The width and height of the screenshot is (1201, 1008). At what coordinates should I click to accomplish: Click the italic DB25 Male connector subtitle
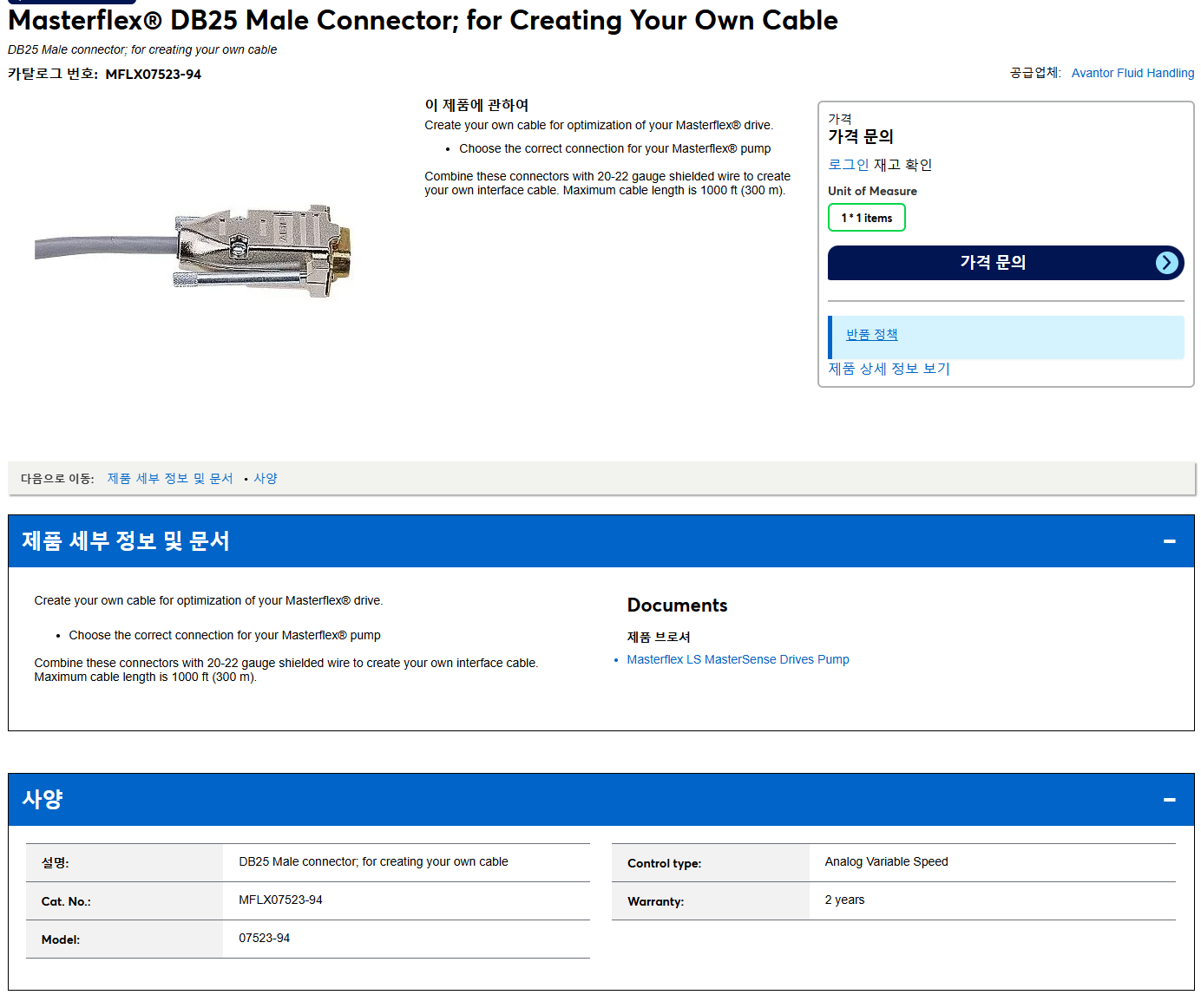pos(142,50)
